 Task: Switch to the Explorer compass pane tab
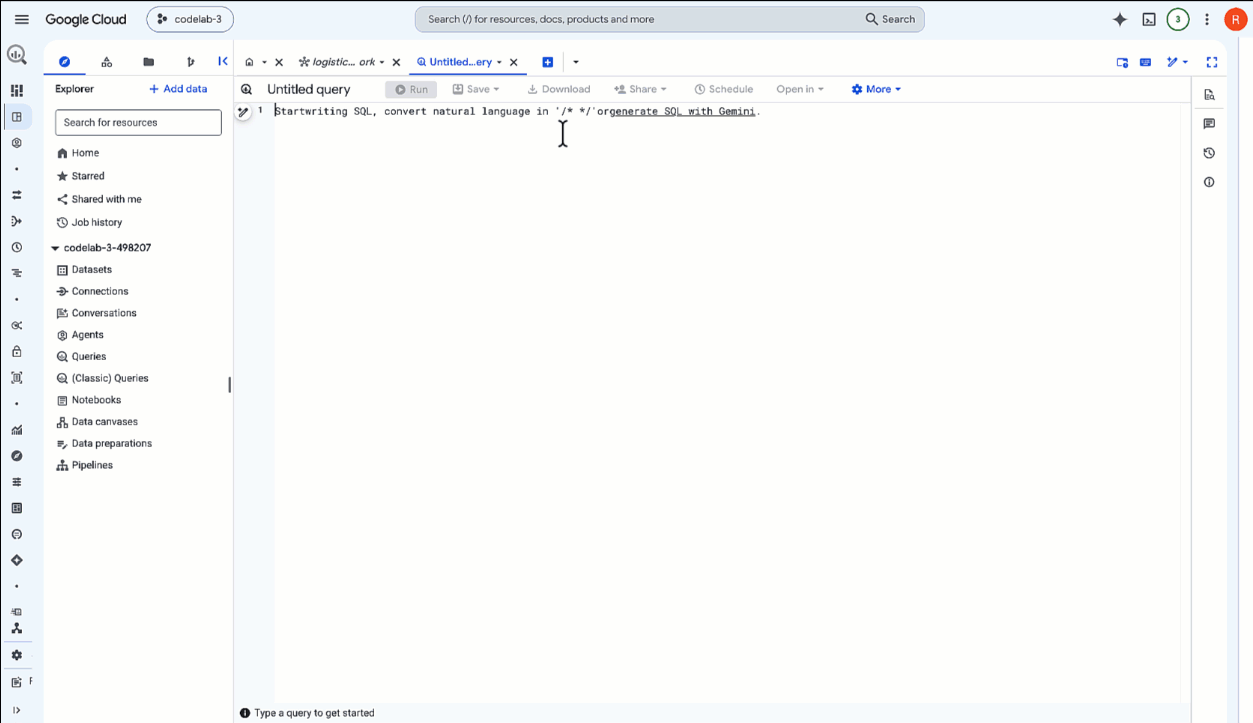pyautogui.click(x=64, y=62)
